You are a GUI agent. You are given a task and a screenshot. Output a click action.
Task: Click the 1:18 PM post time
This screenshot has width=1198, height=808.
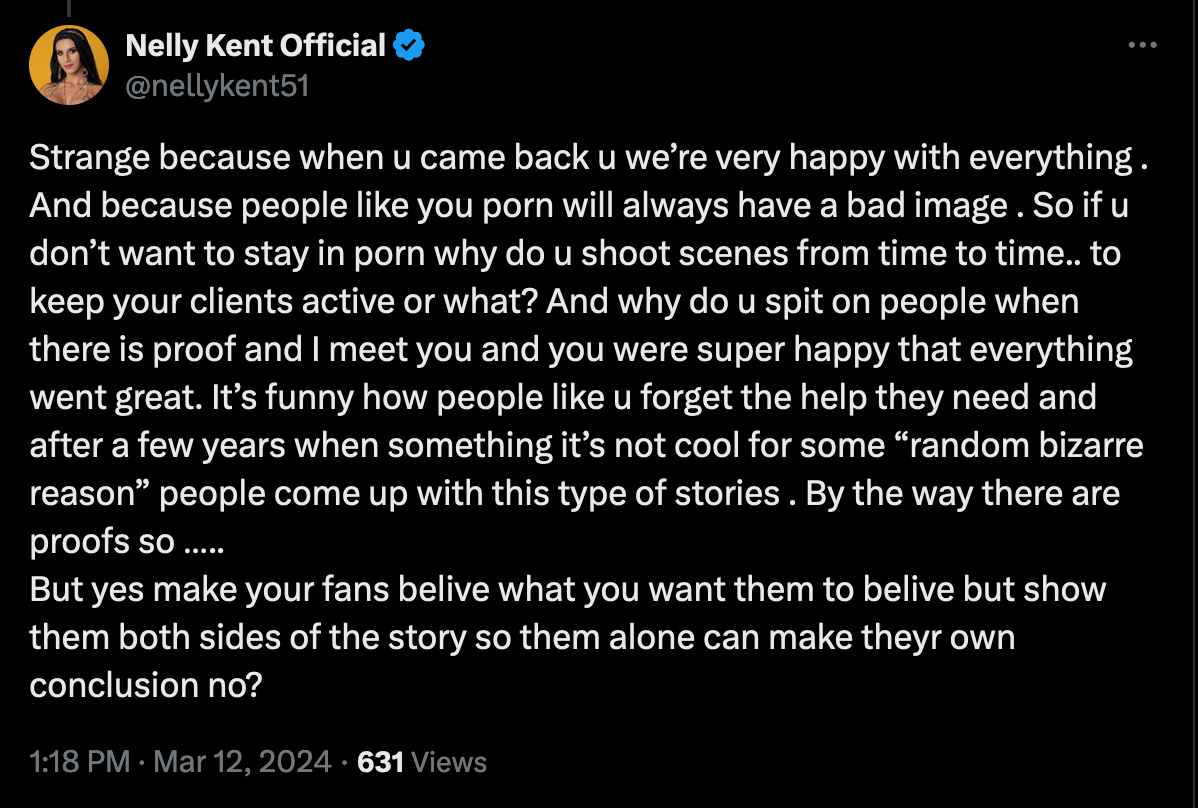click(x=80, y=762)
